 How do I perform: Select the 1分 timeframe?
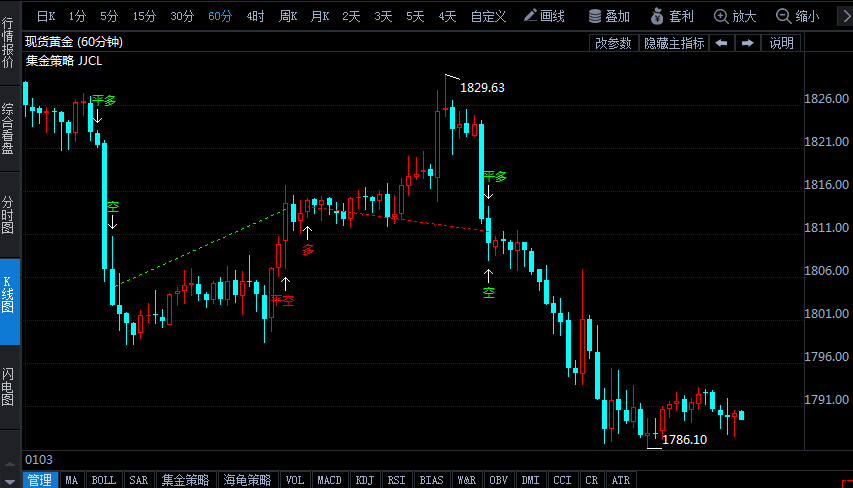[77, 16]
